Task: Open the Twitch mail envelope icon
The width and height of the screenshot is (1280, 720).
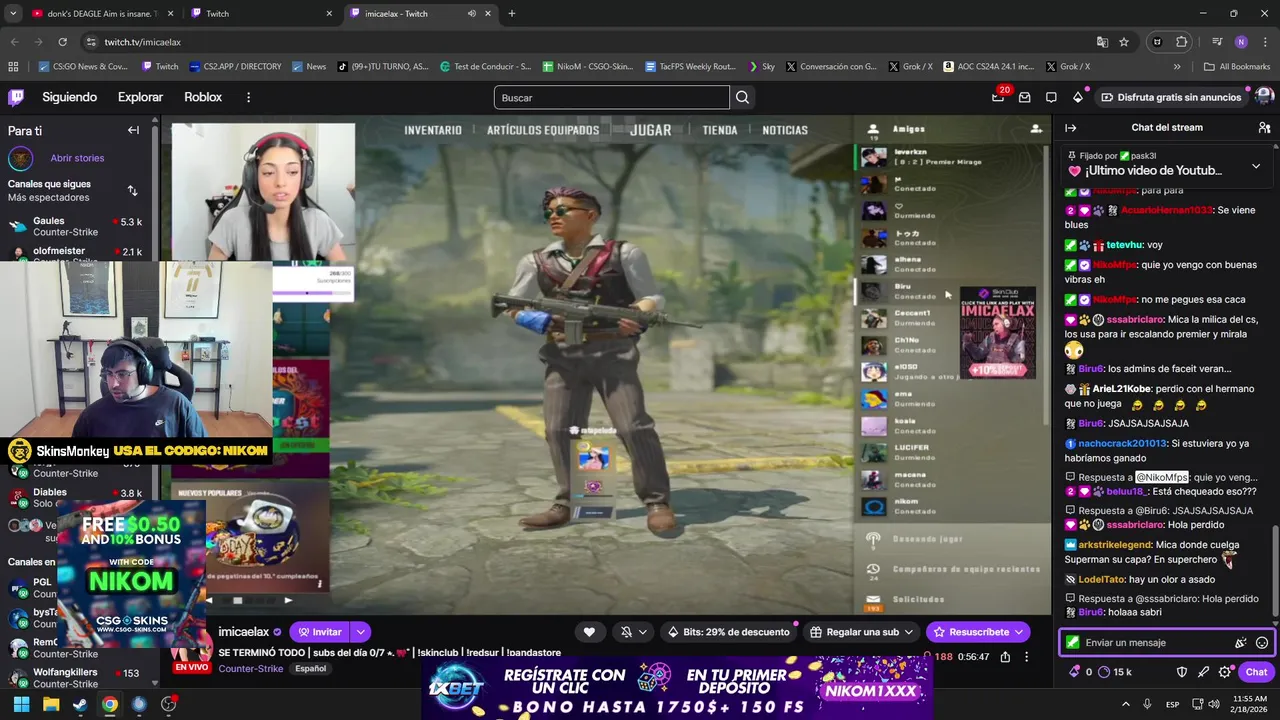Action: (1024, 97)
